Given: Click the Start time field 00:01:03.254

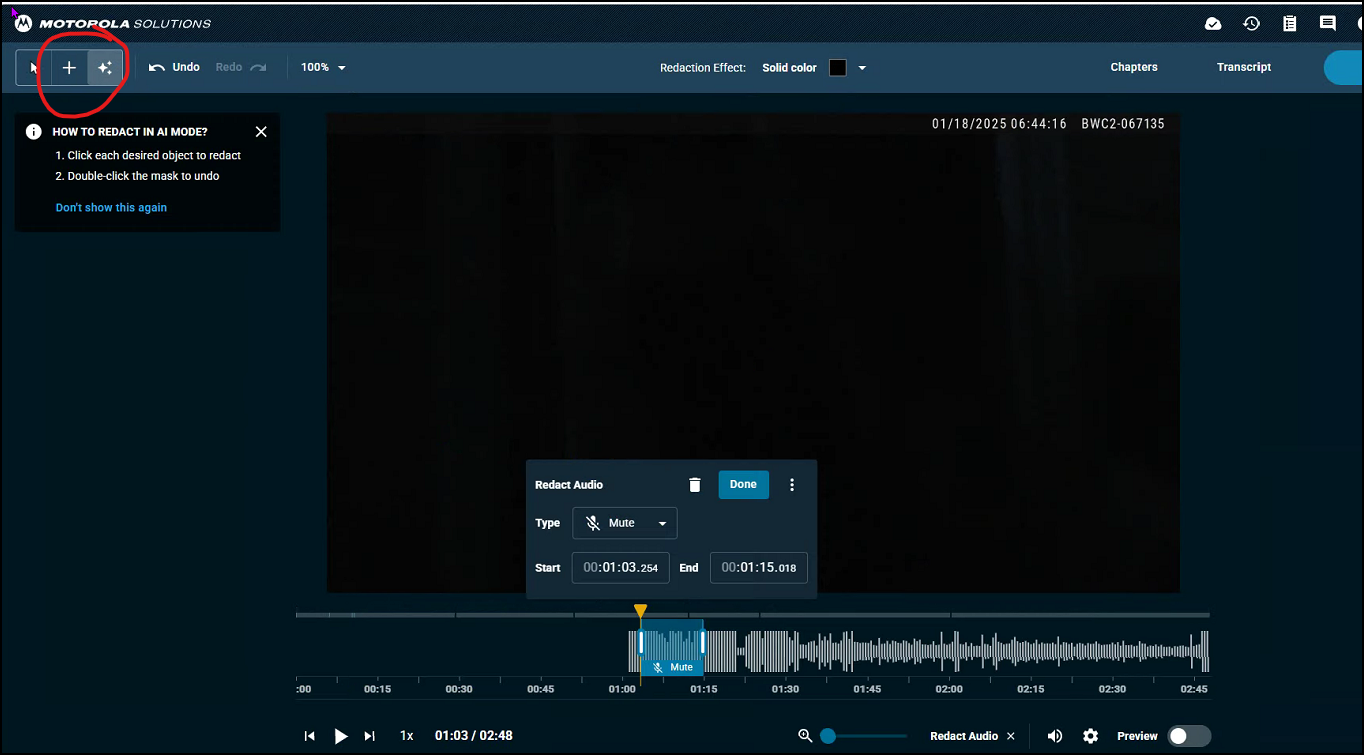Looking at the screenshot, I should point(621,568).
